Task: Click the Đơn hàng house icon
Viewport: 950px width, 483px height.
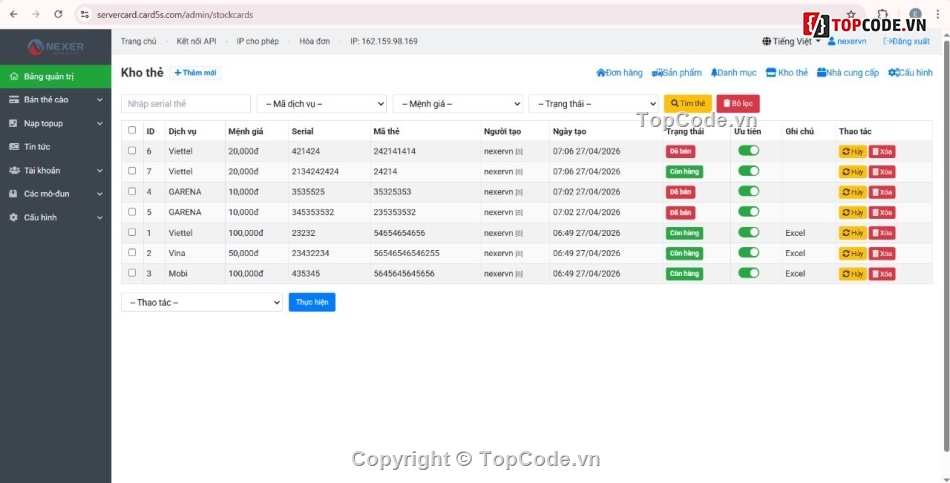Action: click(x=600, y=73)
